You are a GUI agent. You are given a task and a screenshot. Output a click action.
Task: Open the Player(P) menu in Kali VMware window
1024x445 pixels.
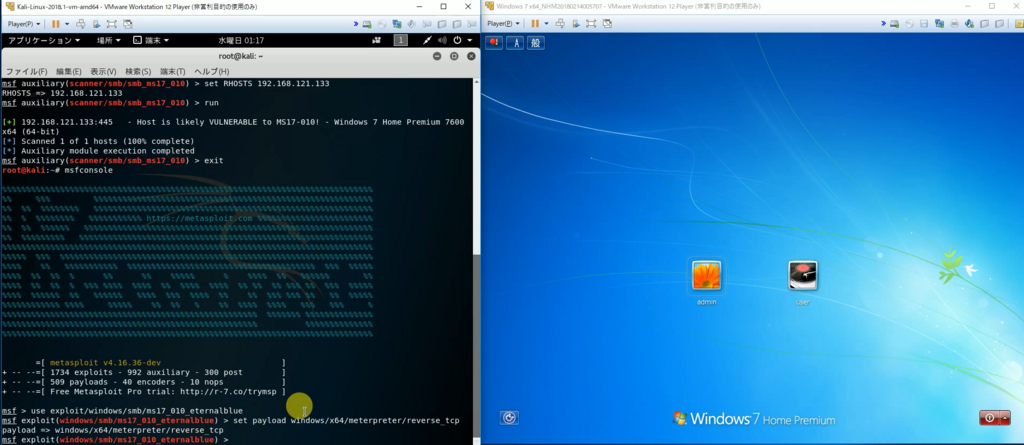[x=23, y=24]
